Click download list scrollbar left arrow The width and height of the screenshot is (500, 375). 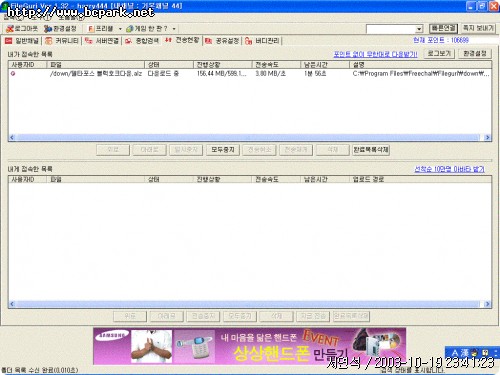pos(12,137)
